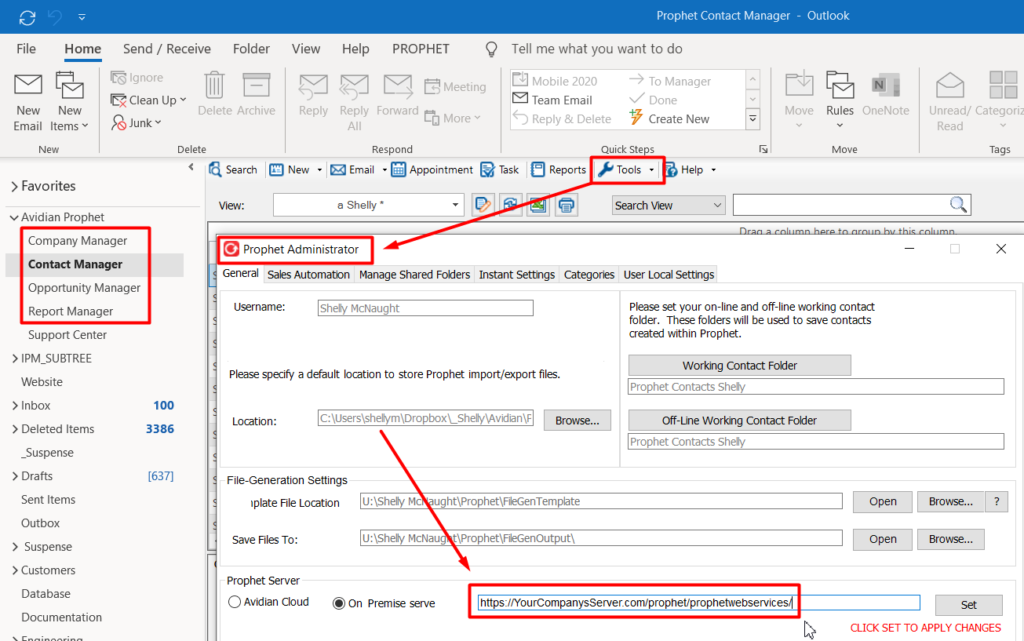Expand the Quick Steps gallery
The width and height of the screenshot is (1024, 641).
[x=753, y=119]
